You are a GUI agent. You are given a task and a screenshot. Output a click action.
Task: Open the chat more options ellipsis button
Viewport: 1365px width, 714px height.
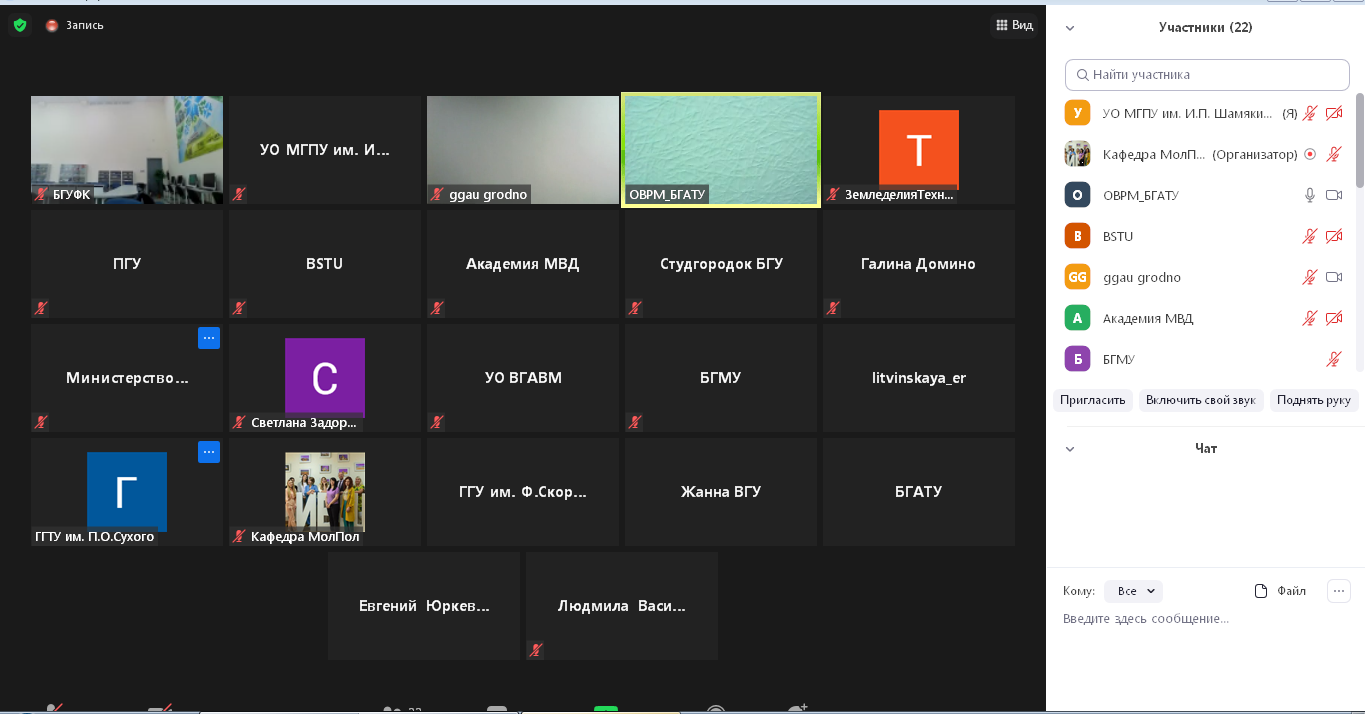(x=1338, y=591)
